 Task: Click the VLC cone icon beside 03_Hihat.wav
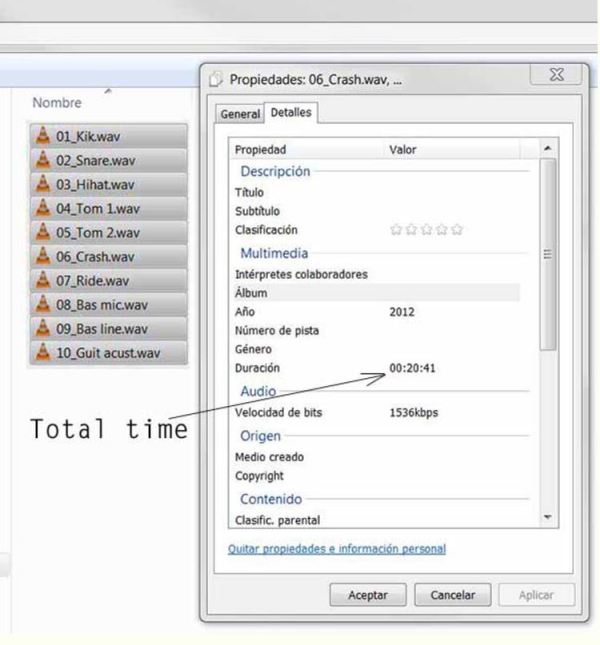pyautogui.click(x=42, y=184)
